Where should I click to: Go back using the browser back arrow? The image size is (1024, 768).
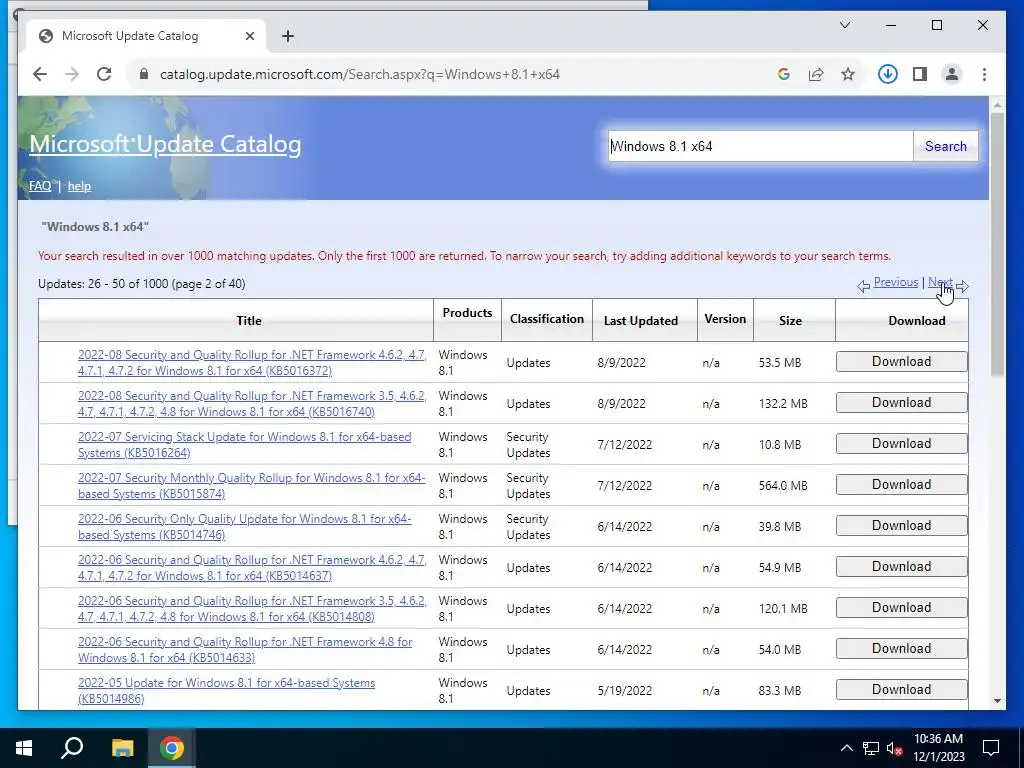[40, 74]
